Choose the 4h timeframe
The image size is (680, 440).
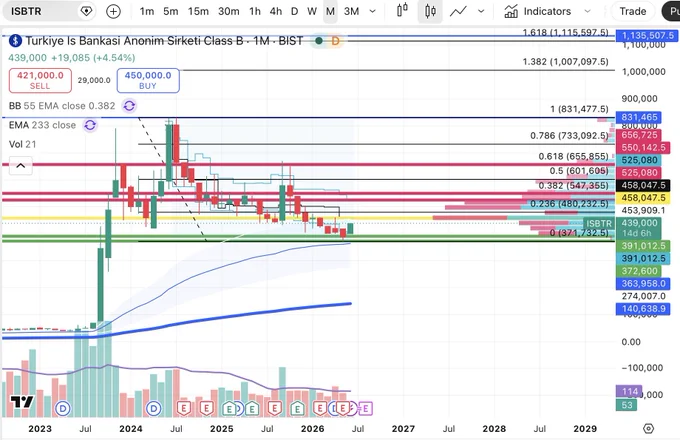275,11
